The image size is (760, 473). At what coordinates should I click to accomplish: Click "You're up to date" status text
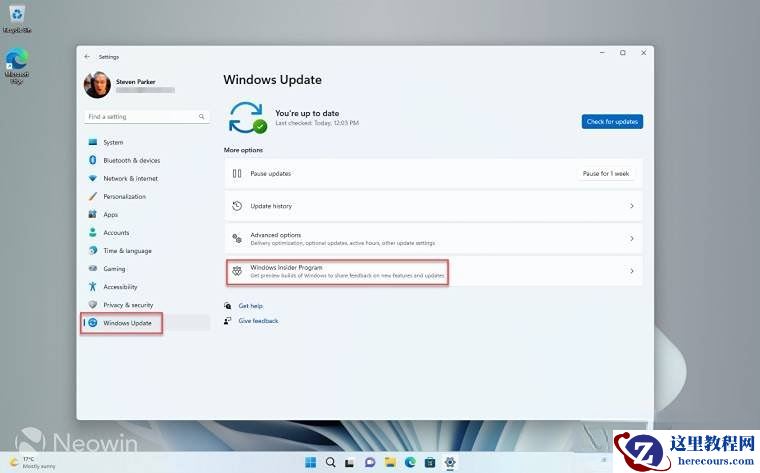pyautogui.click(x=307, y=113)
